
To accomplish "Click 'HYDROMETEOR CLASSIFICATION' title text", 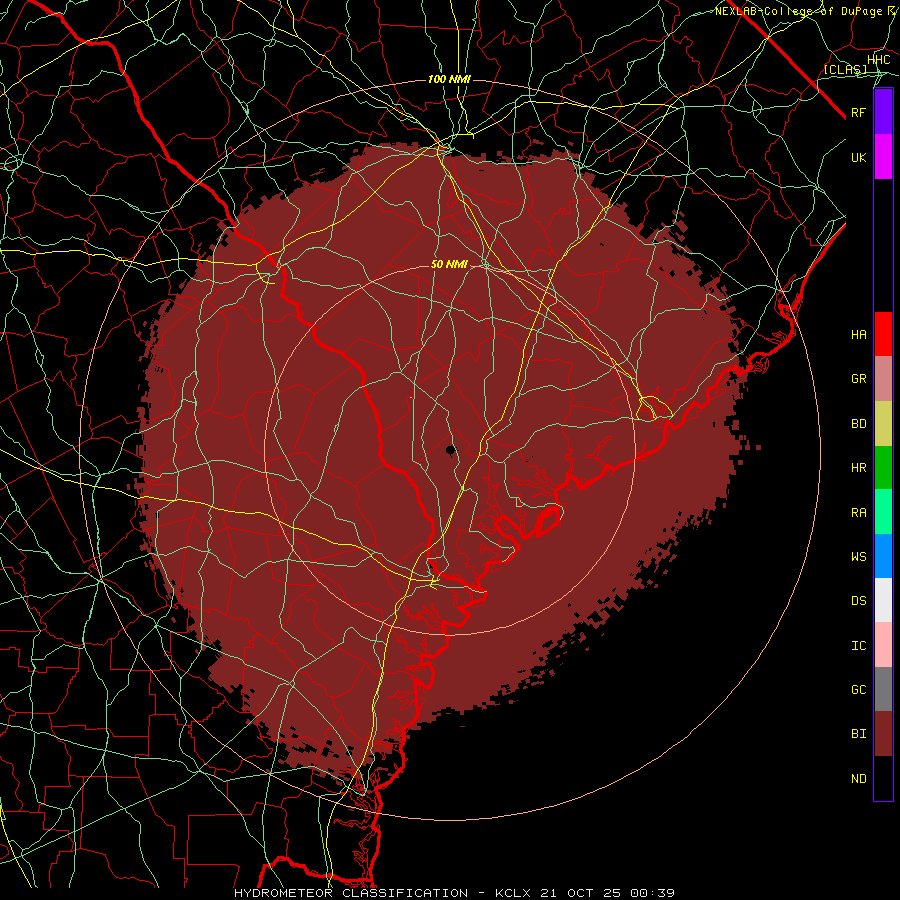I will tap(351, 893).
